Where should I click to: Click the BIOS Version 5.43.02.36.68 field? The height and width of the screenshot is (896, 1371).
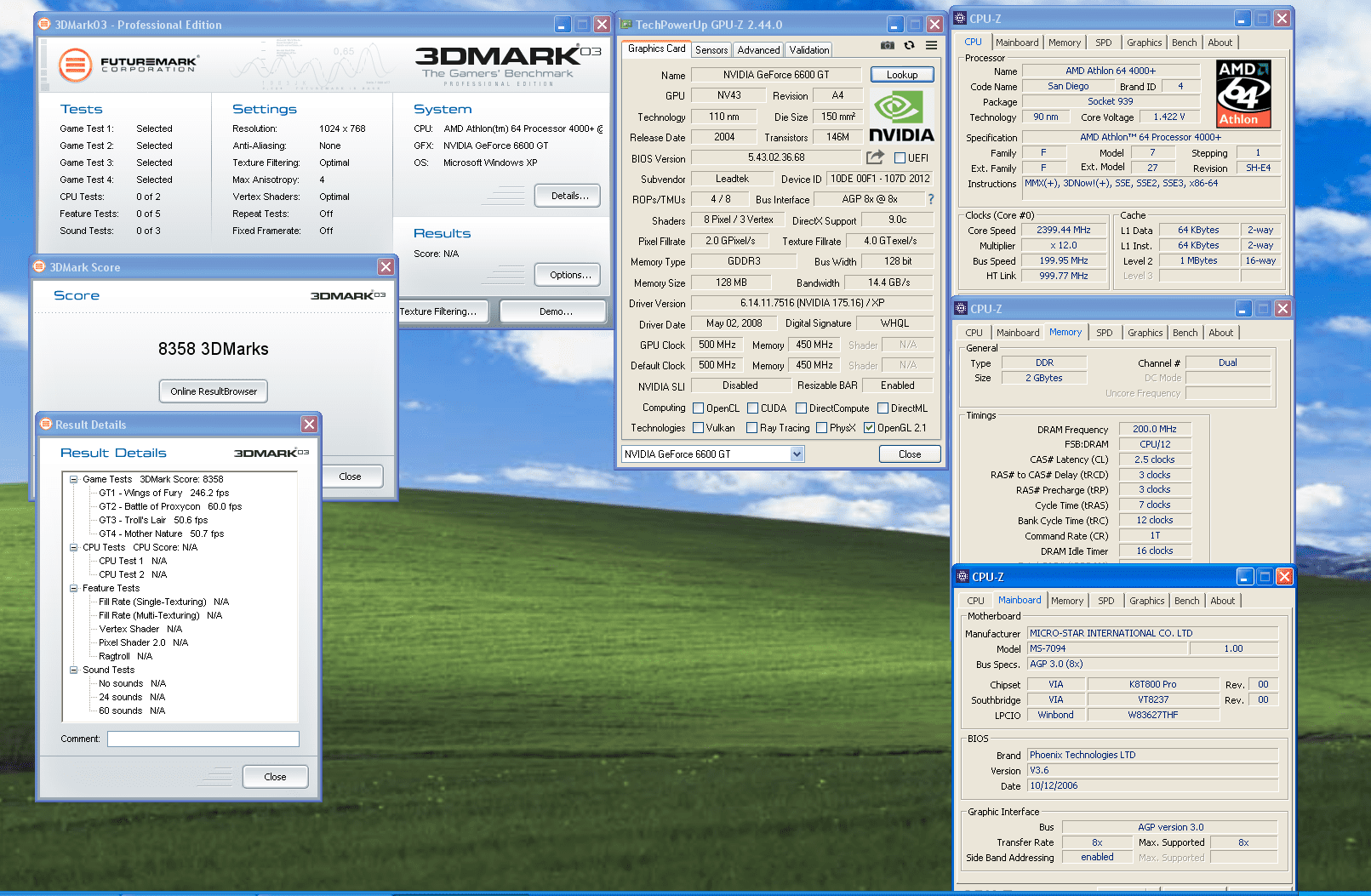[776, 157]
